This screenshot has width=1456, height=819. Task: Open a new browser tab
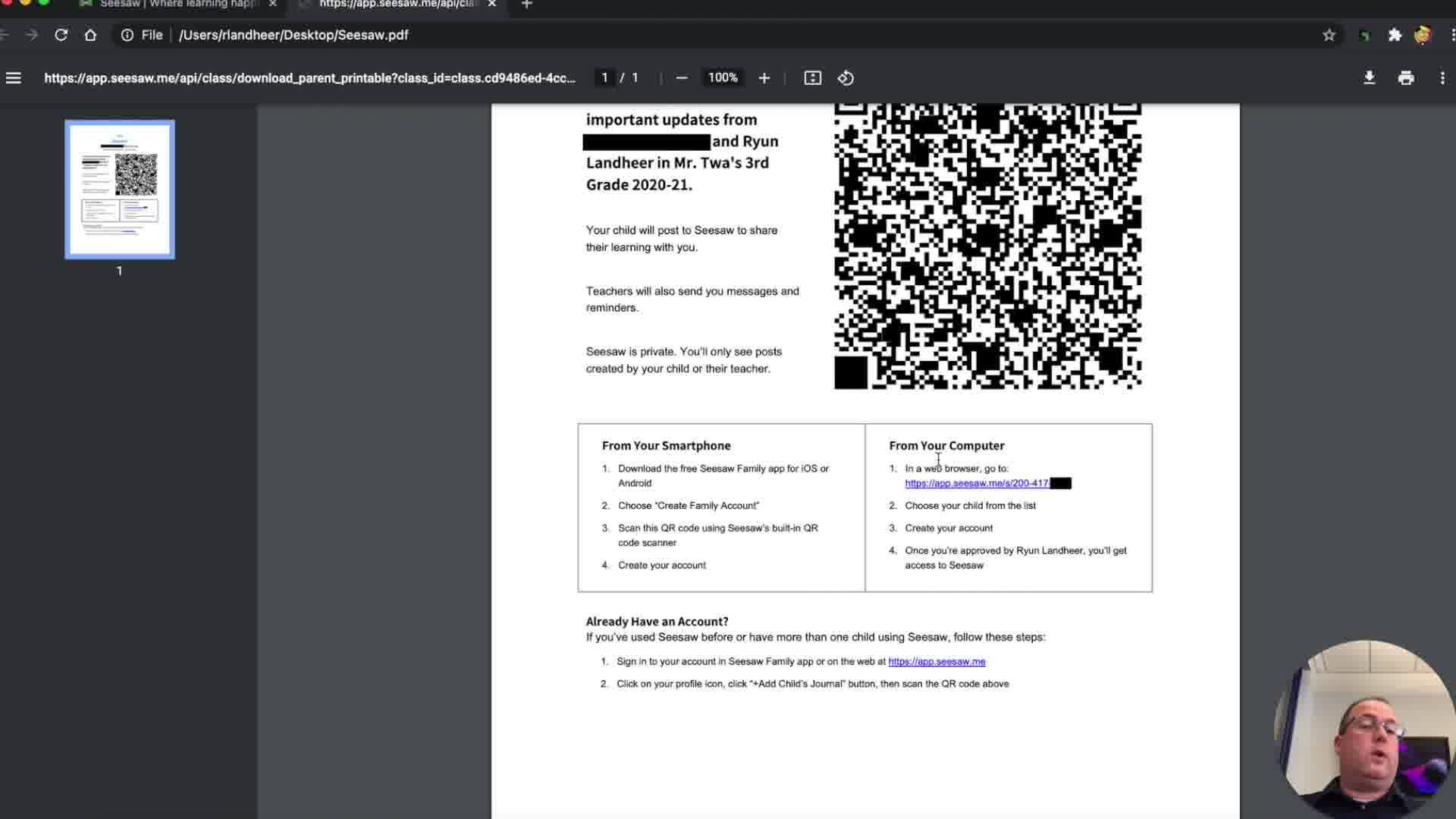coord(527,5)
